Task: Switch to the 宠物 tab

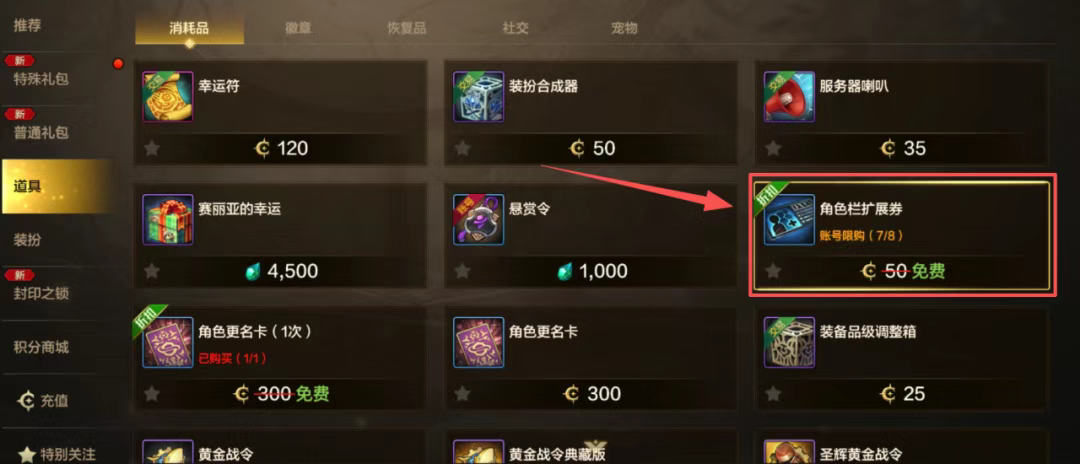Action: [624, 28]
